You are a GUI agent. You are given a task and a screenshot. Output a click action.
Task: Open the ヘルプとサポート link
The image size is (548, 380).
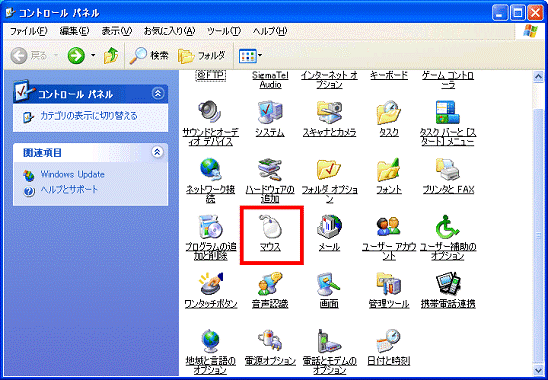click(69, 189)
